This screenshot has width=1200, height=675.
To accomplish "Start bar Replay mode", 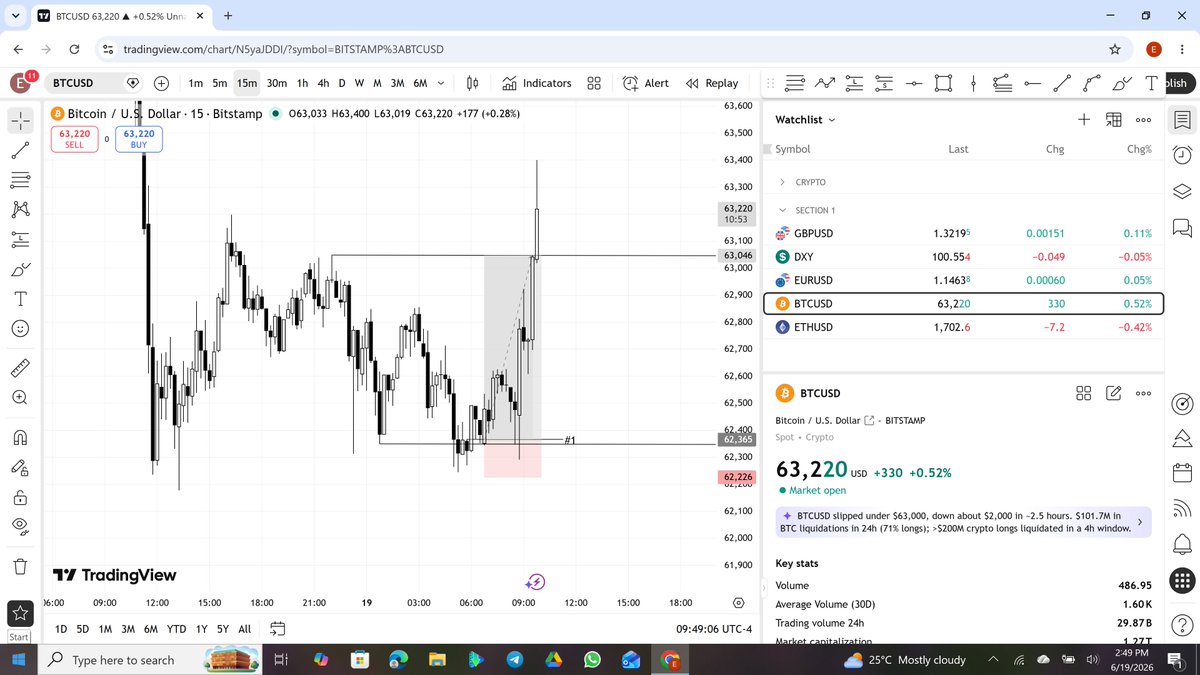I will point(712,83).
